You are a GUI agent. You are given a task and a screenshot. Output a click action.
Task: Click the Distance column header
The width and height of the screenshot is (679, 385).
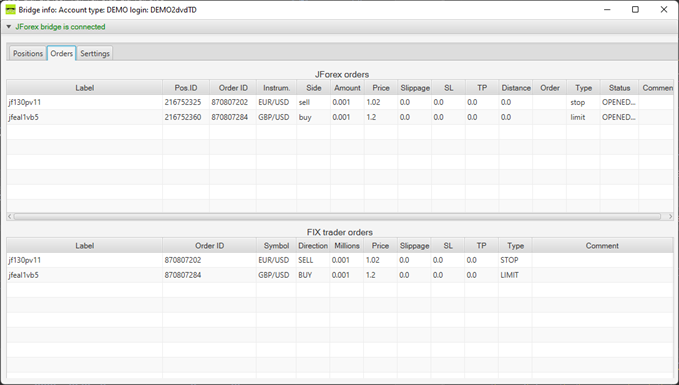[x=516, y=88]
